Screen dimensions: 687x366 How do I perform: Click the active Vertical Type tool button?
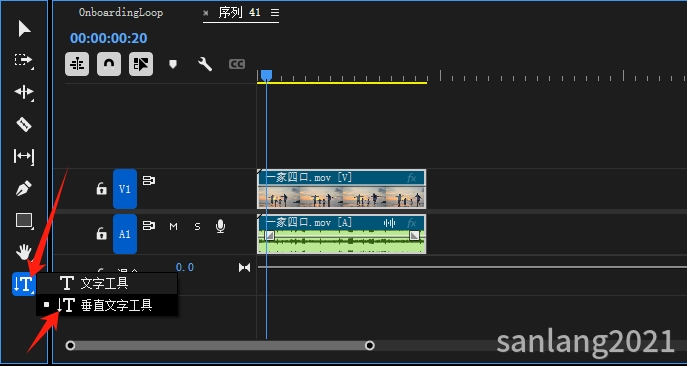[x=24, y=284]
